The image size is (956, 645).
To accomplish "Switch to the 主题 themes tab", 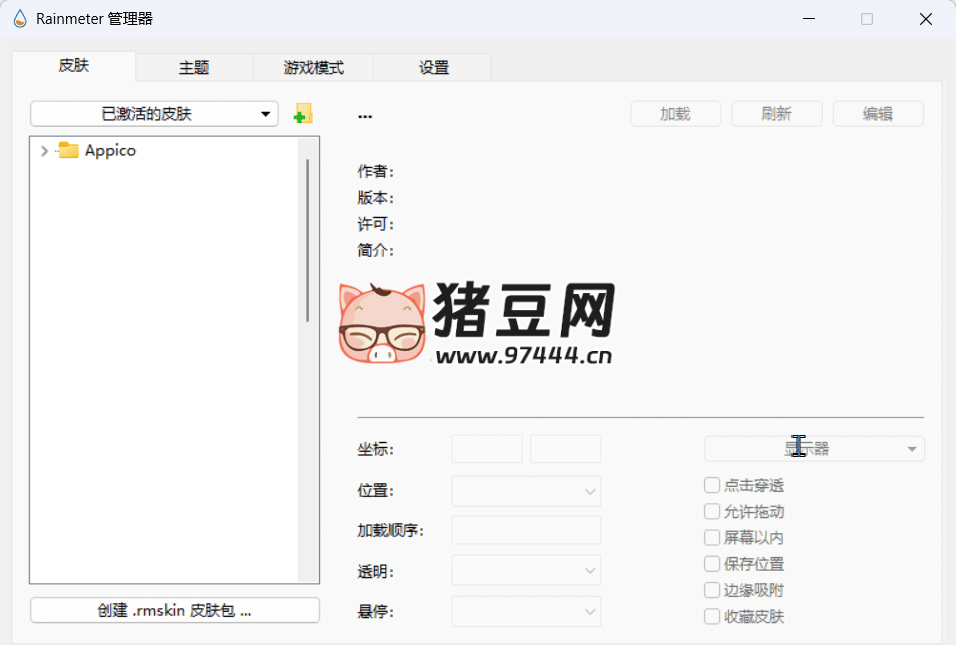I will click(194, 66).
